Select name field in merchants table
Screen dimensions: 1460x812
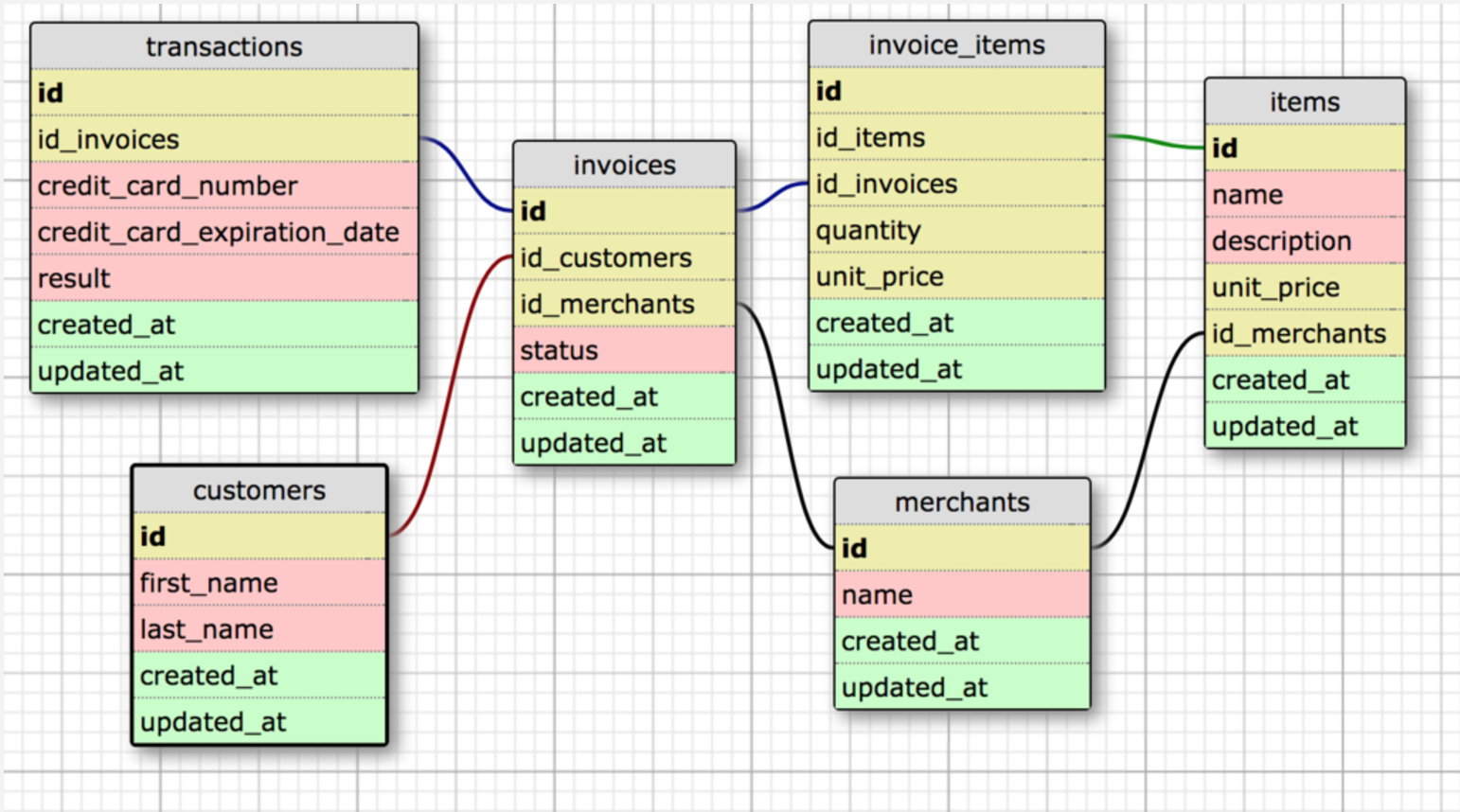click(x=962, y=594)
